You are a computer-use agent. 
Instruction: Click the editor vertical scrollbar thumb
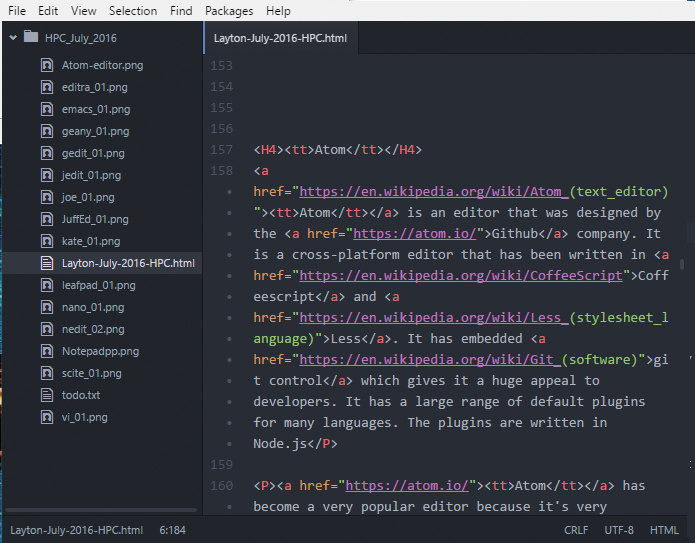[x=682, y=264]
